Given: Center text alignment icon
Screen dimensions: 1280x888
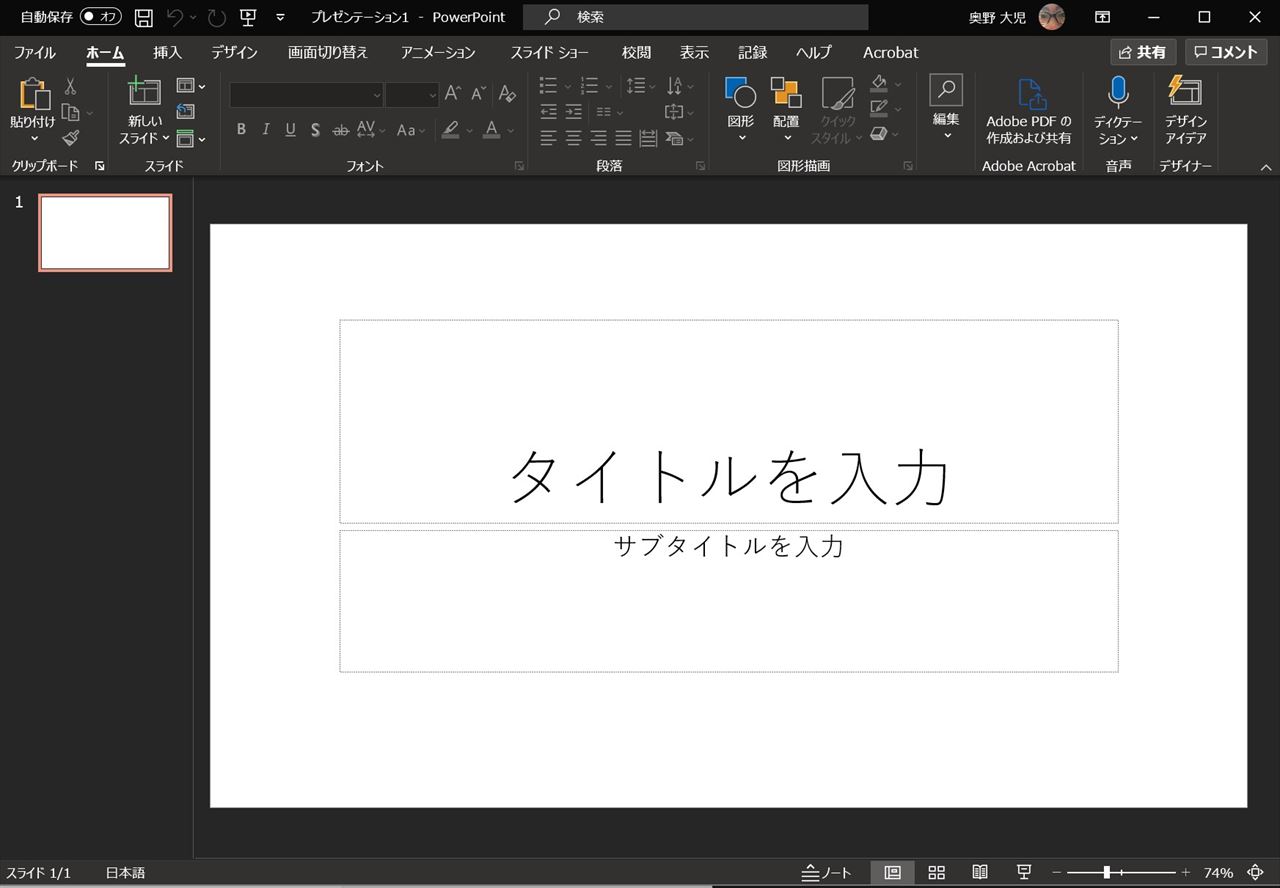Looking at the screenshot, I should click(574, 138).
